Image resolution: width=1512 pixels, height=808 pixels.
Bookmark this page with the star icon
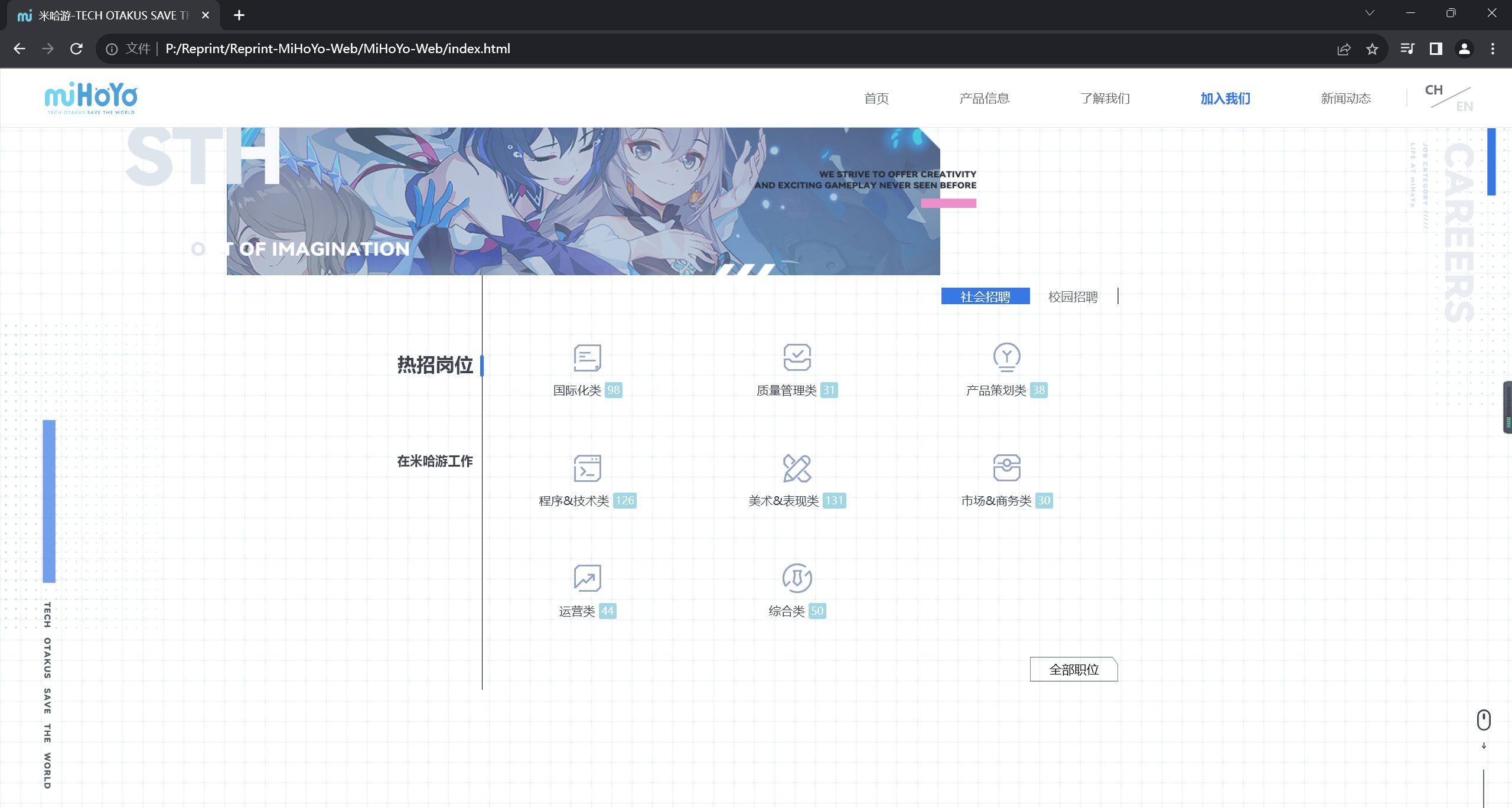[x=1372, y=49]
